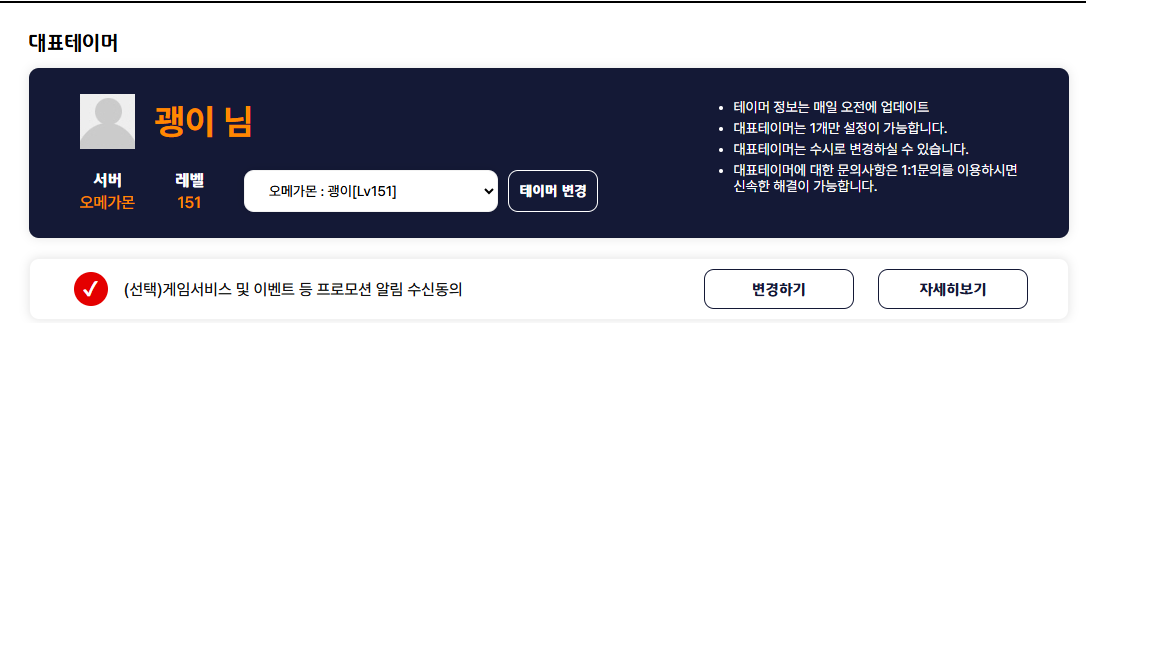Click the 1개만 설정이 가능합니다 notice line
Viewport: 1152px width, 648px height.
coord(840,128)
